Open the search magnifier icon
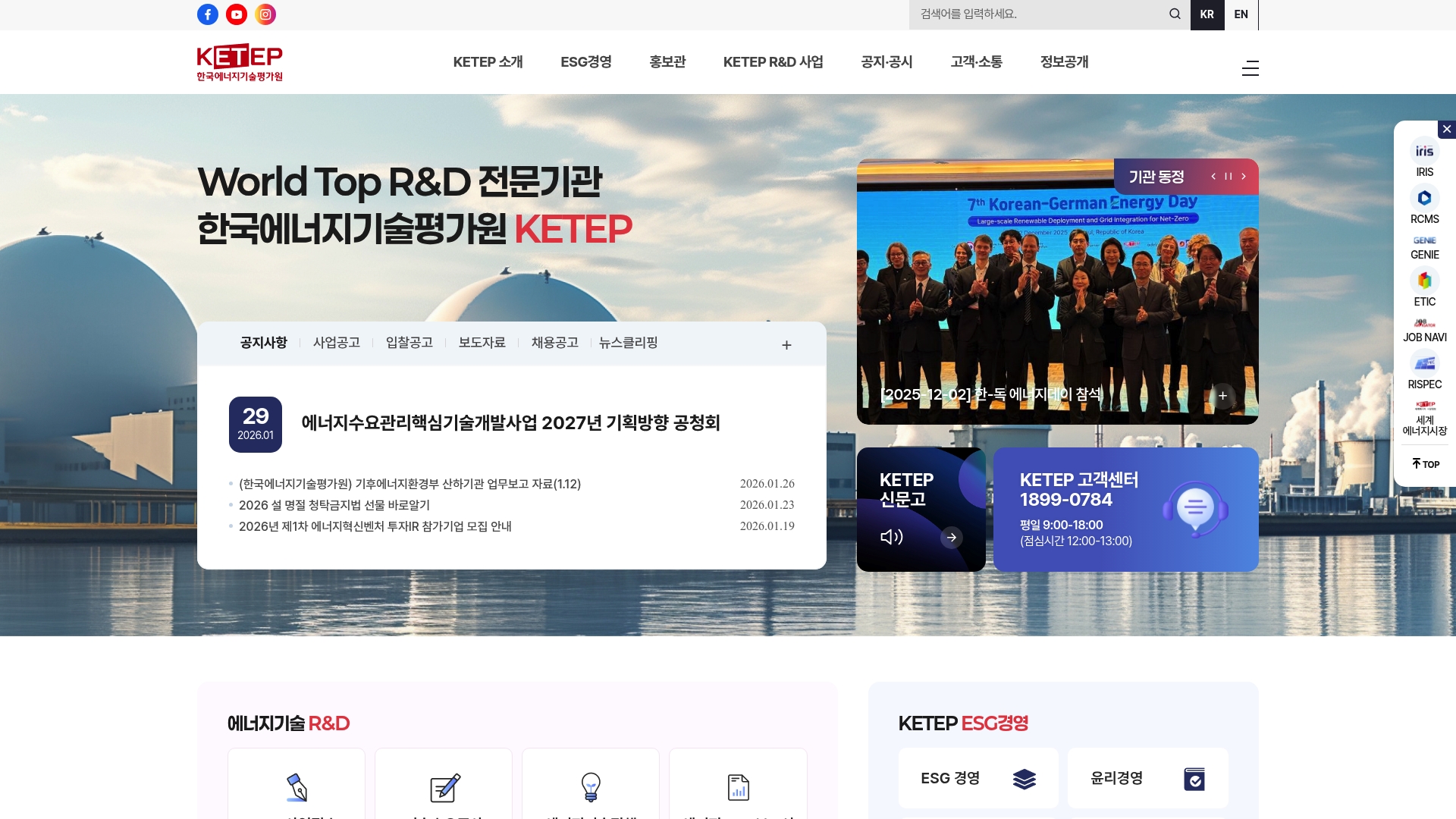This screenshot has width=1456, height=819. point(1175,14)
